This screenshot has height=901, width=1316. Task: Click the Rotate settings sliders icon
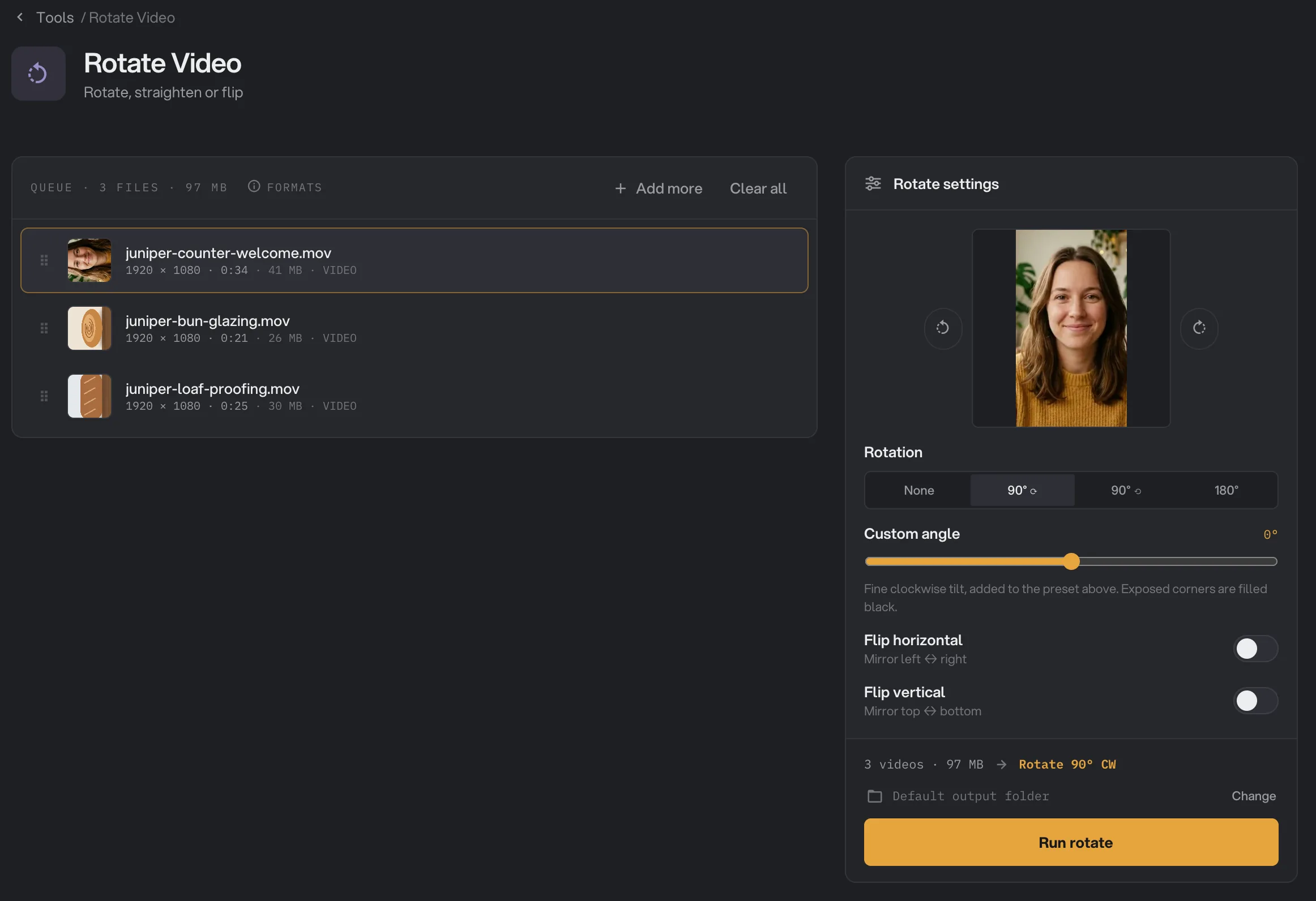(873, 184)
